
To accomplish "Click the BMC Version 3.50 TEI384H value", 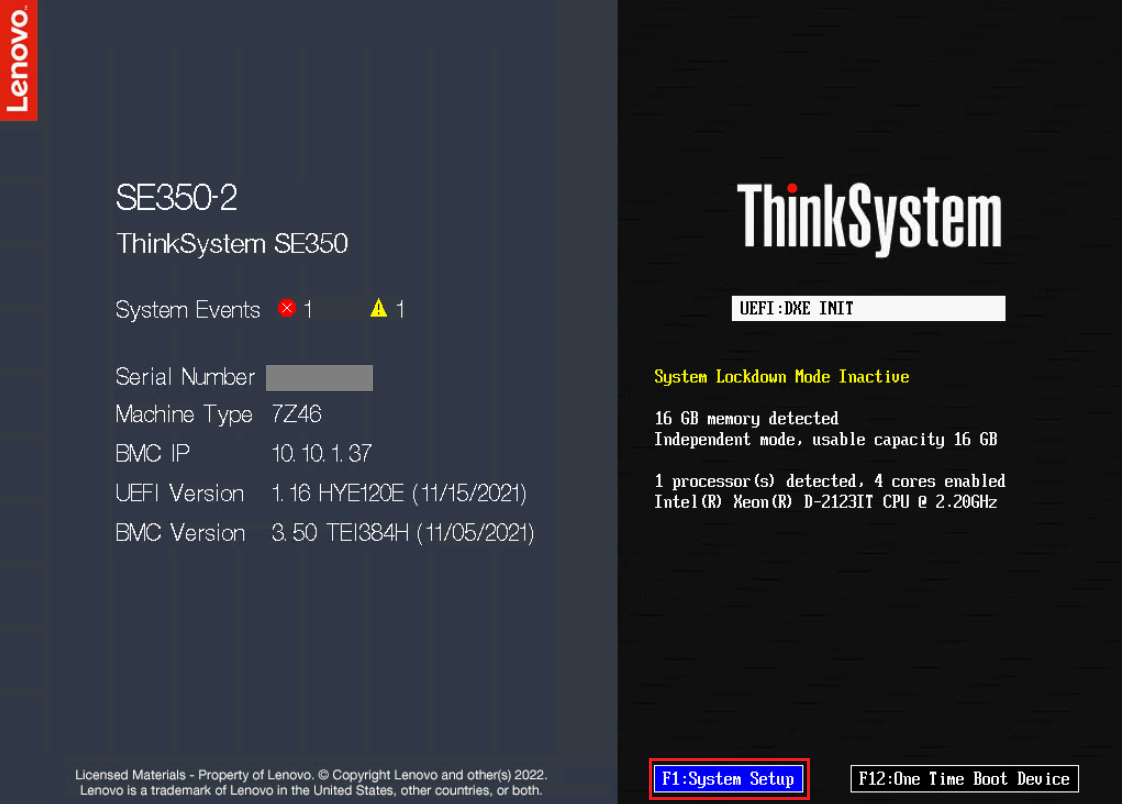I will [402, 533].
